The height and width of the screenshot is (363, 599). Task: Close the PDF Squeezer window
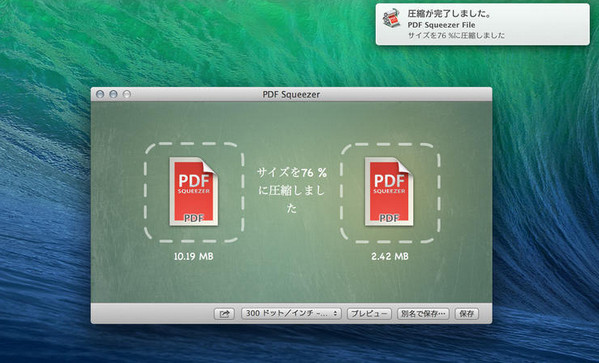[100, 94]
